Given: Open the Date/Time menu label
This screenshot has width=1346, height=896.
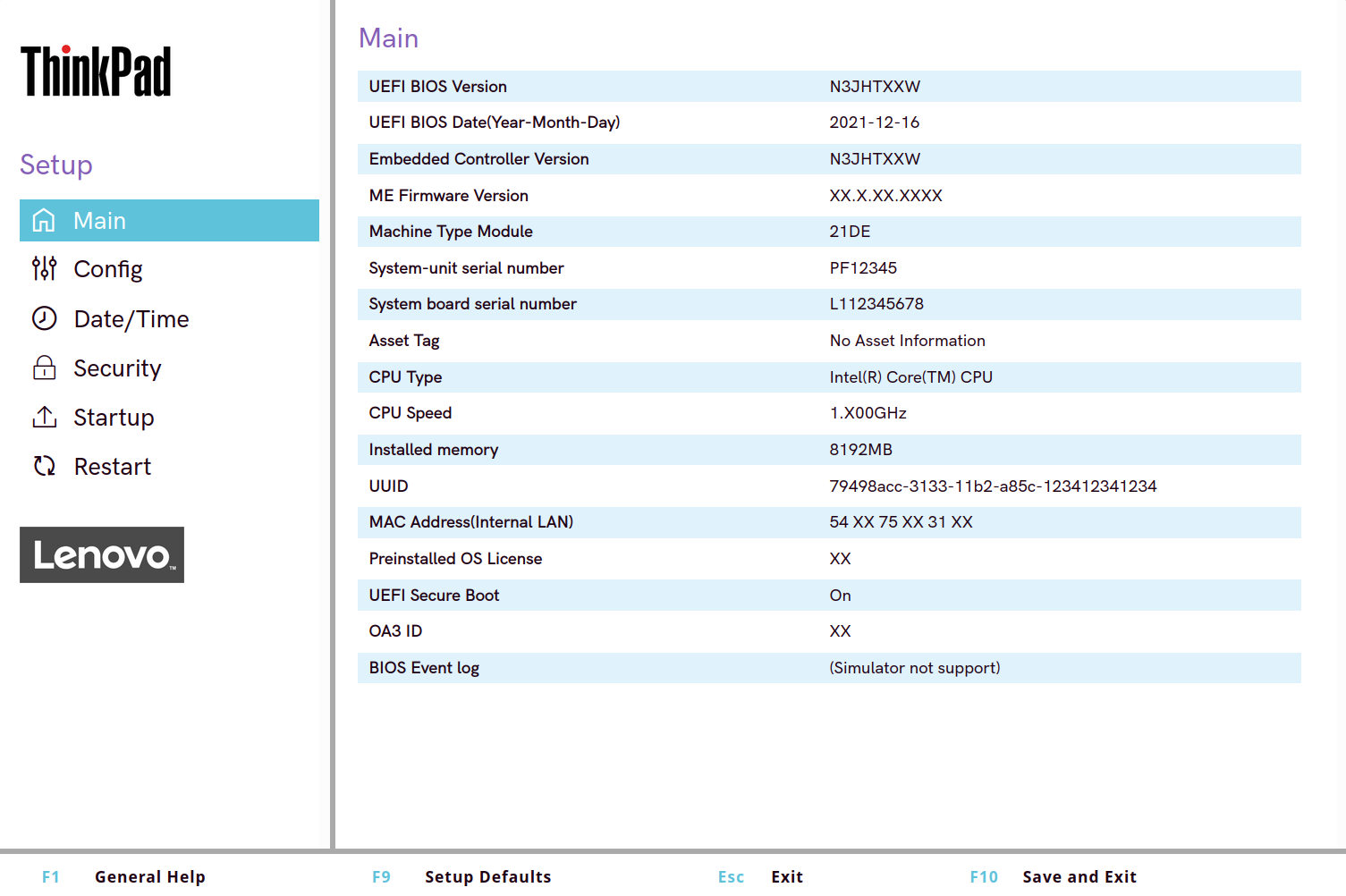Looking at the screenshot, I should [x=131, y=319].
